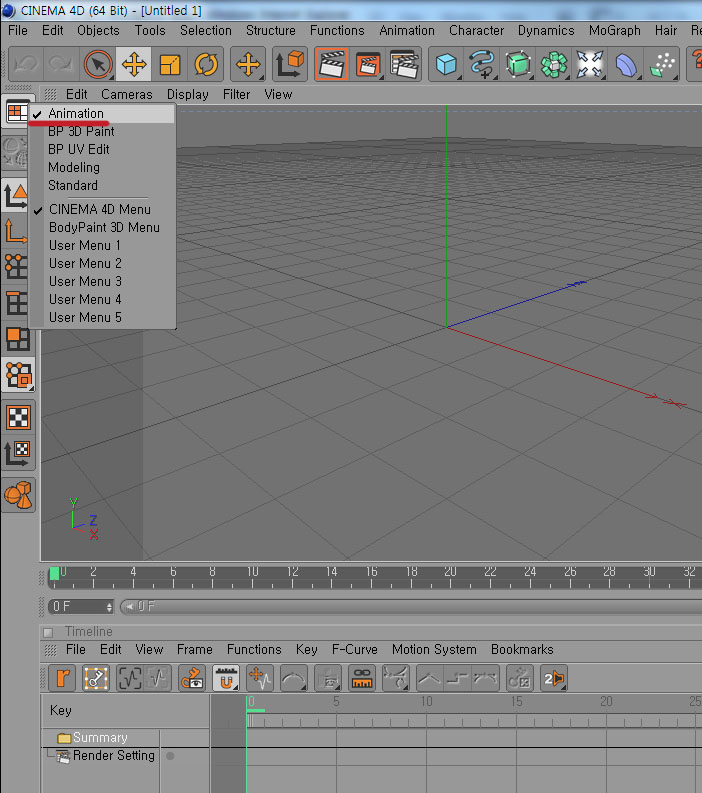Switch the object coordinate system icon
This screenshot has width=702, height=793.
290,64
